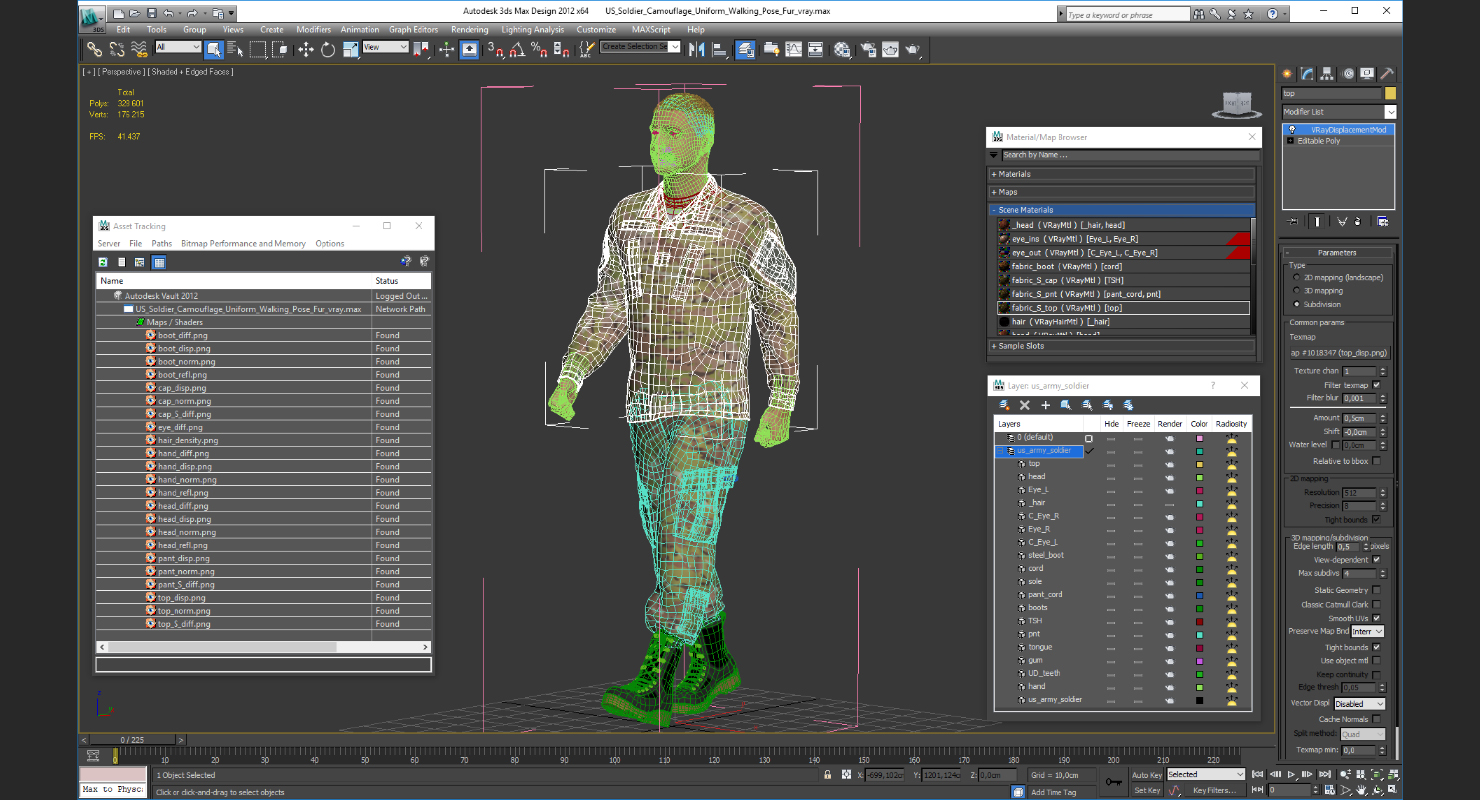Click the object color swatch beside name field
This screenshot has width=1480, height=800.
pyautogui.click(x=1390, y=93)
